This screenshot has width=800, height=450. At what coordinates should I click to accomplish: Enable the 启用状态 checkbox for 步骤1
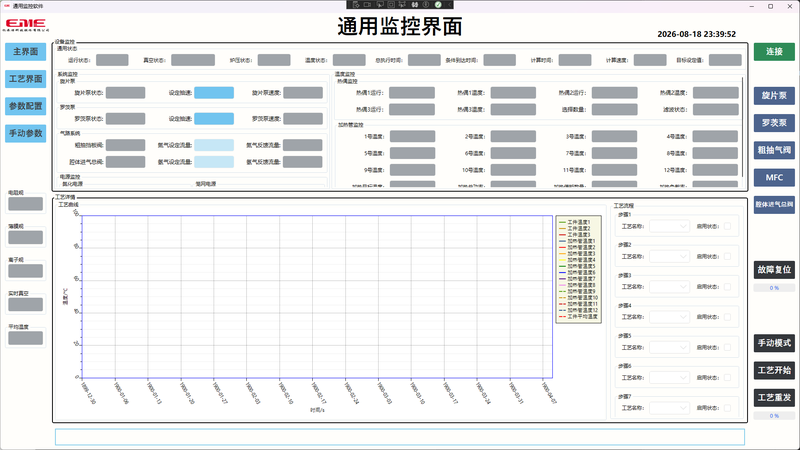[728, 226]
